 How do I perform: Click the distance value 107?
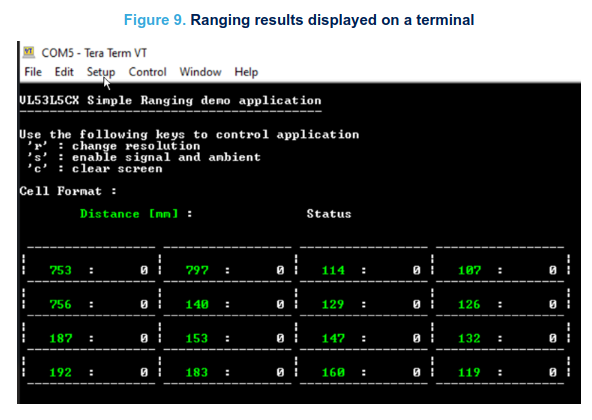469,270
